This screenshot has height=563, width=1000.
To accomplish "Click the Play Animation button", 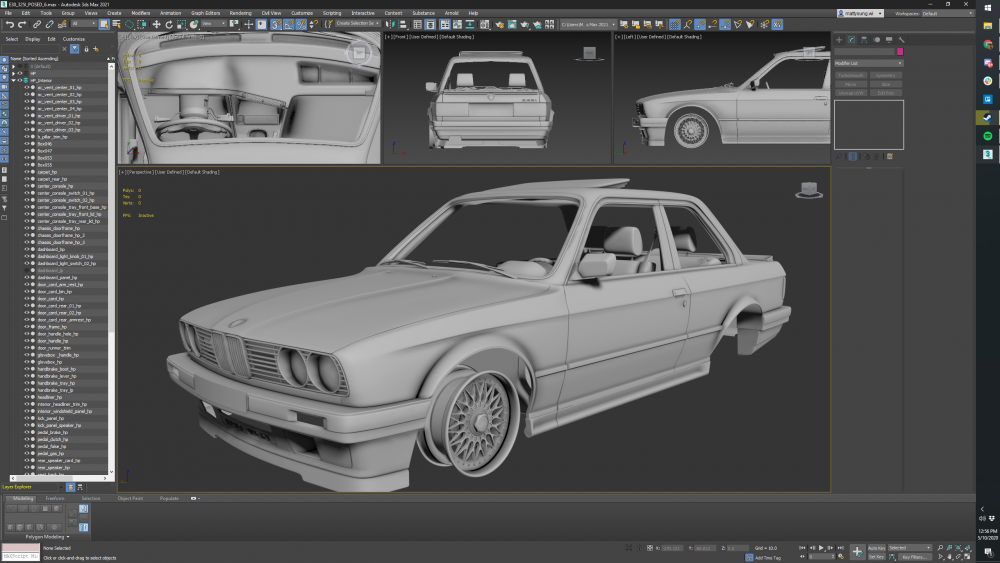I will click(821, 548).
